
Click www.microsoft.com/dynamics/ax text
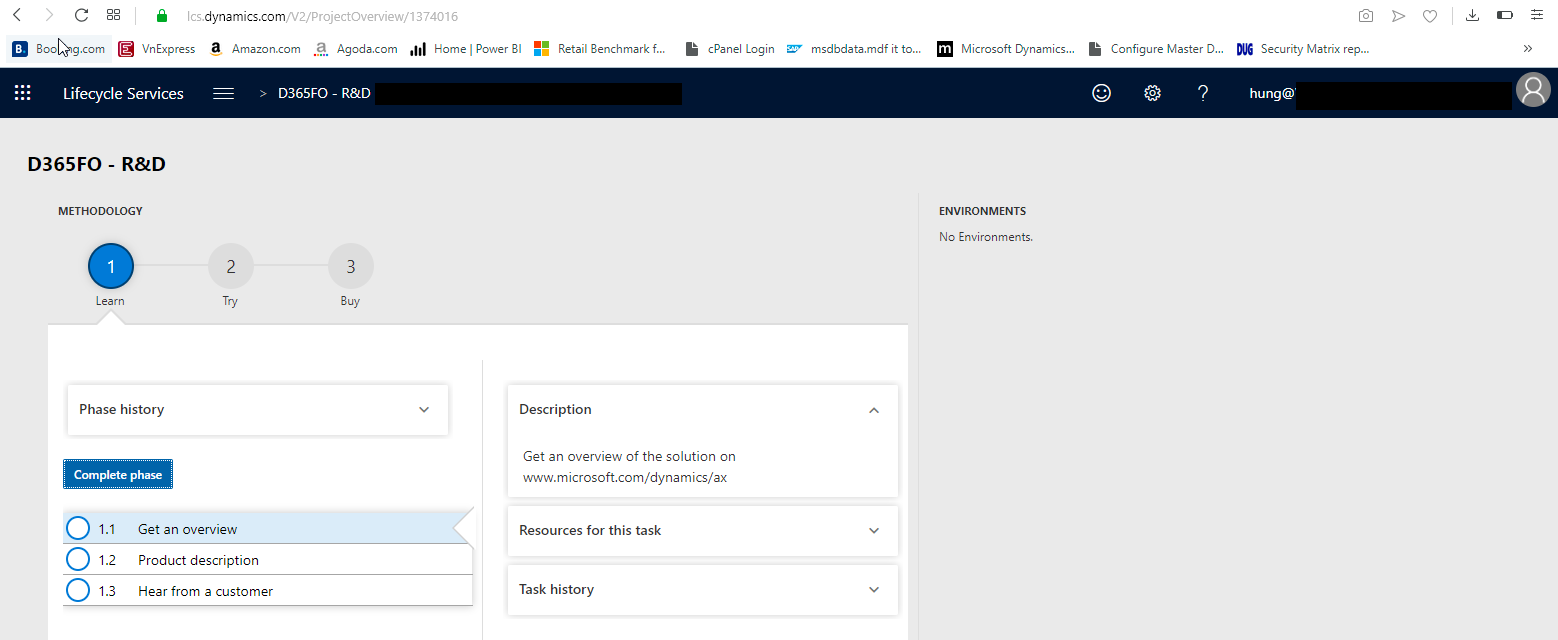point(625,477)
